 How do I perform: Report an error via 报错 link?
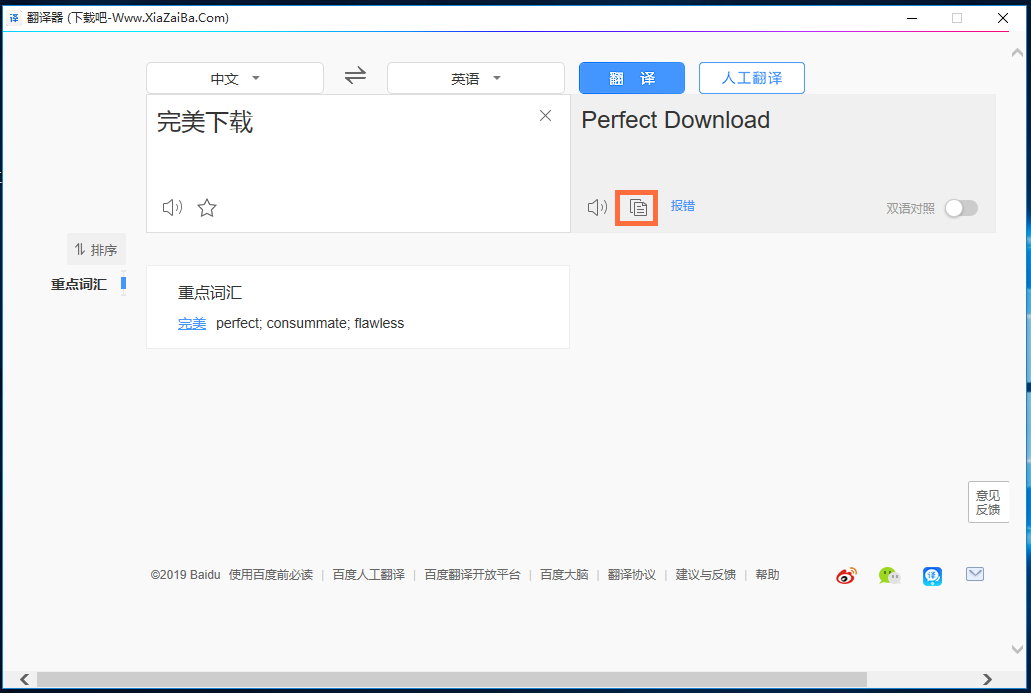(x=683, y=206)
